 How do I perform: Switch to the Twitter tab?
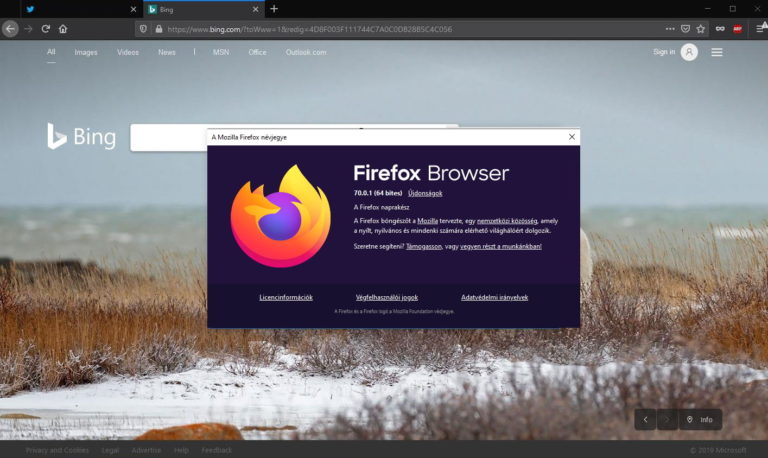(x=70, y=9)
